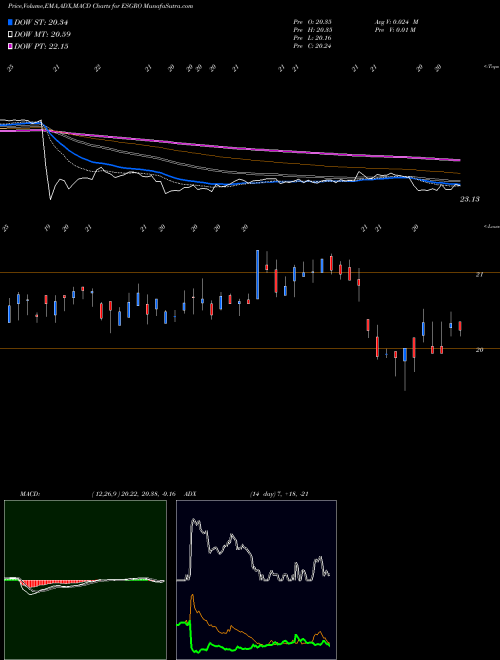
Task: Click the 20 price axis label
Action: (x=479, y=350)
